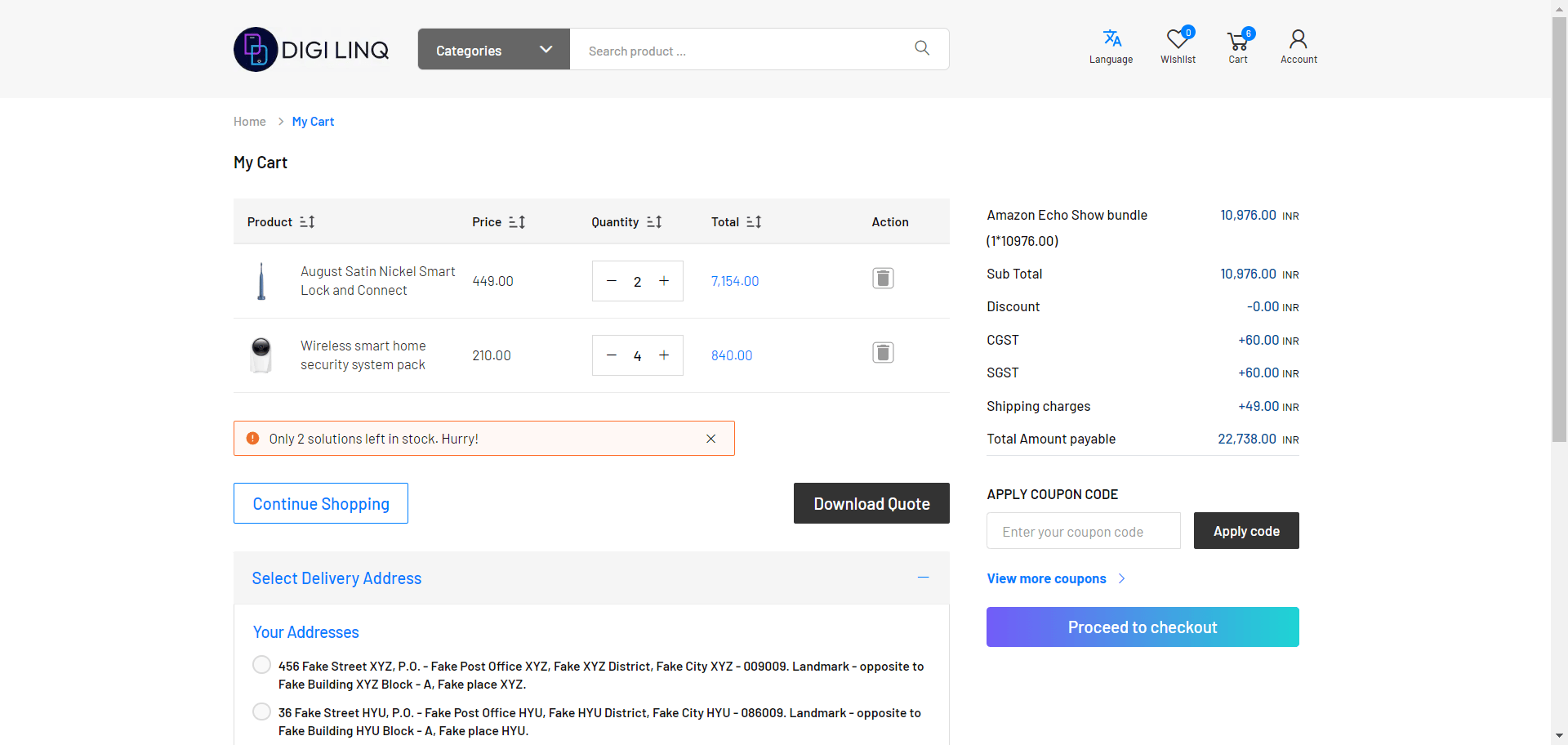
Task: Select the 36 Fake Street HYU address
Action: click(261, 712)
